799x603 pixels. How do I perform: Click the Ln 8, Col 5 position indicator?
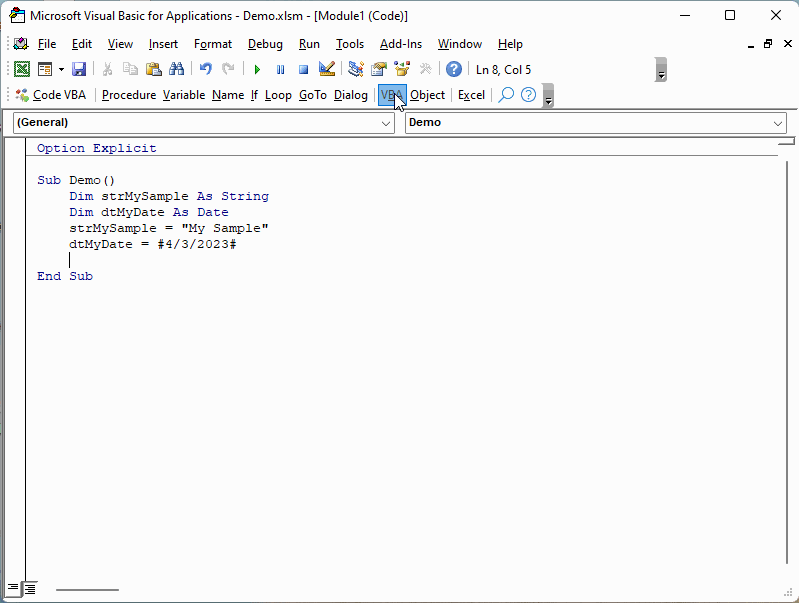503,70
